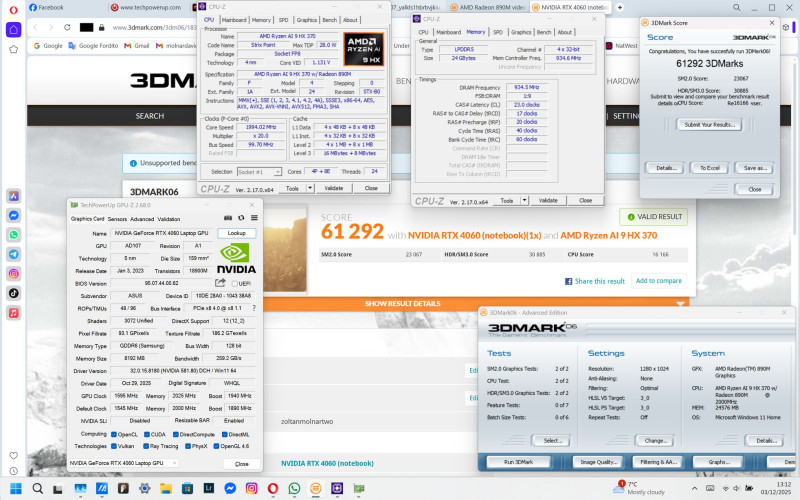This screenshot has height=500, width=800.
Task: Open Tools dropdown arrow in left CPU-Z window
Action: [310, 188]
